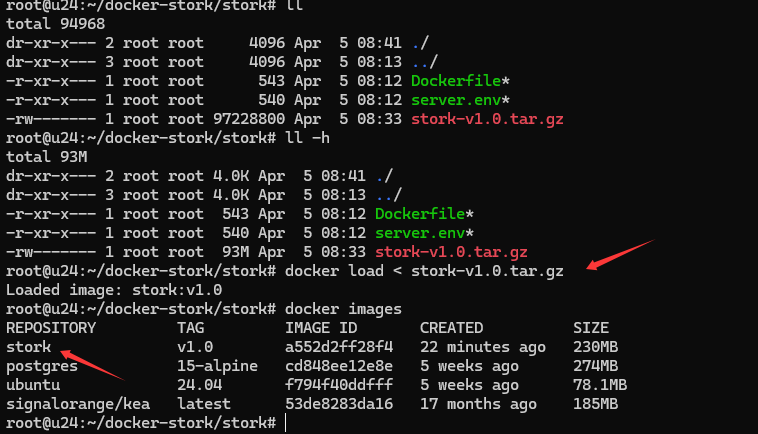758x434 pixels.
Task: Click the green server.env* entry in the first listing
Action: pos(460,100)
